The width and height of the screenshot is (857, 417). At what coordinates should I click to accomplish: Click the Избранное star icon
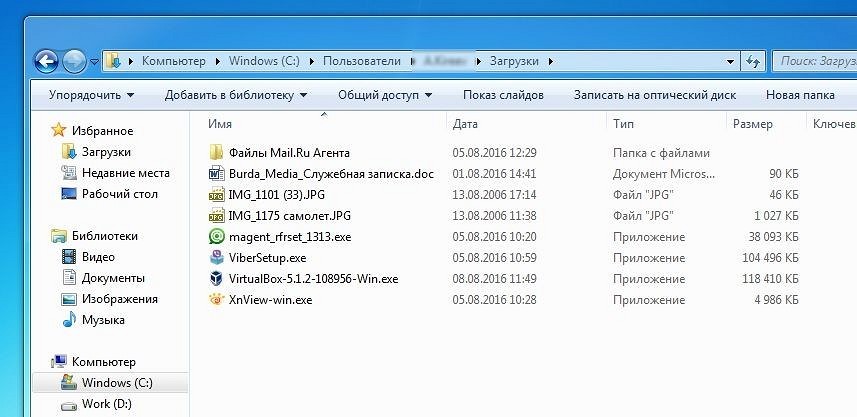tap(58, 130)
